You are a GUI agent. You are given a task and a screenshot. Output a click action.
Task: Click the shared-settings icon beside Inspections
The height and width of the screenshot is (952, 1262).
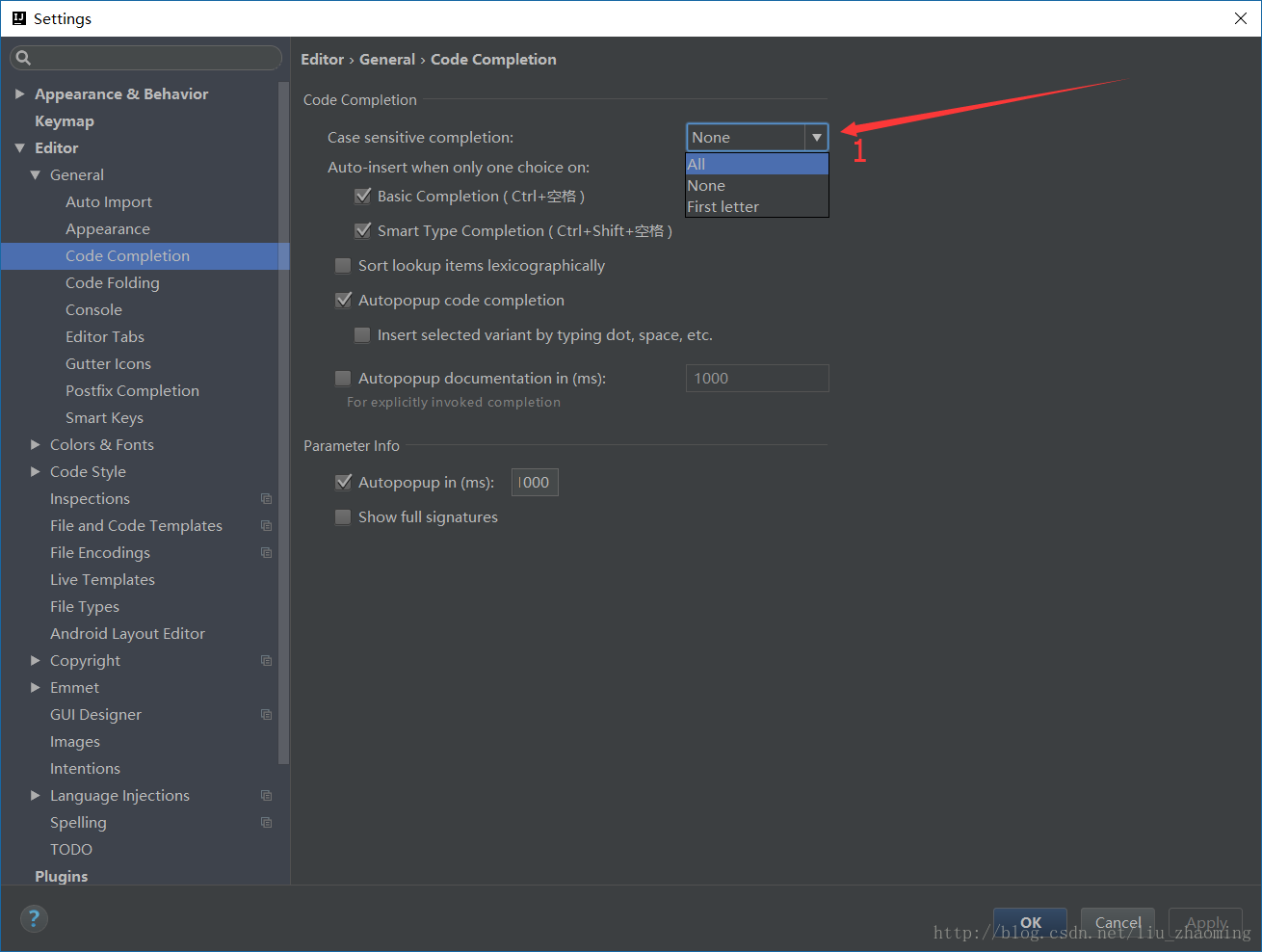click(x=267, y=498)
